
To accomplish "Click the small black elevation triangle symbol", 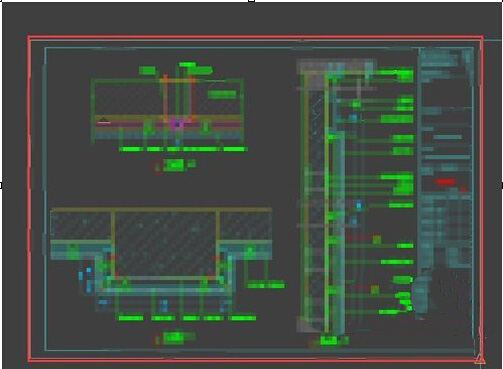I will [x=104, y=120].
